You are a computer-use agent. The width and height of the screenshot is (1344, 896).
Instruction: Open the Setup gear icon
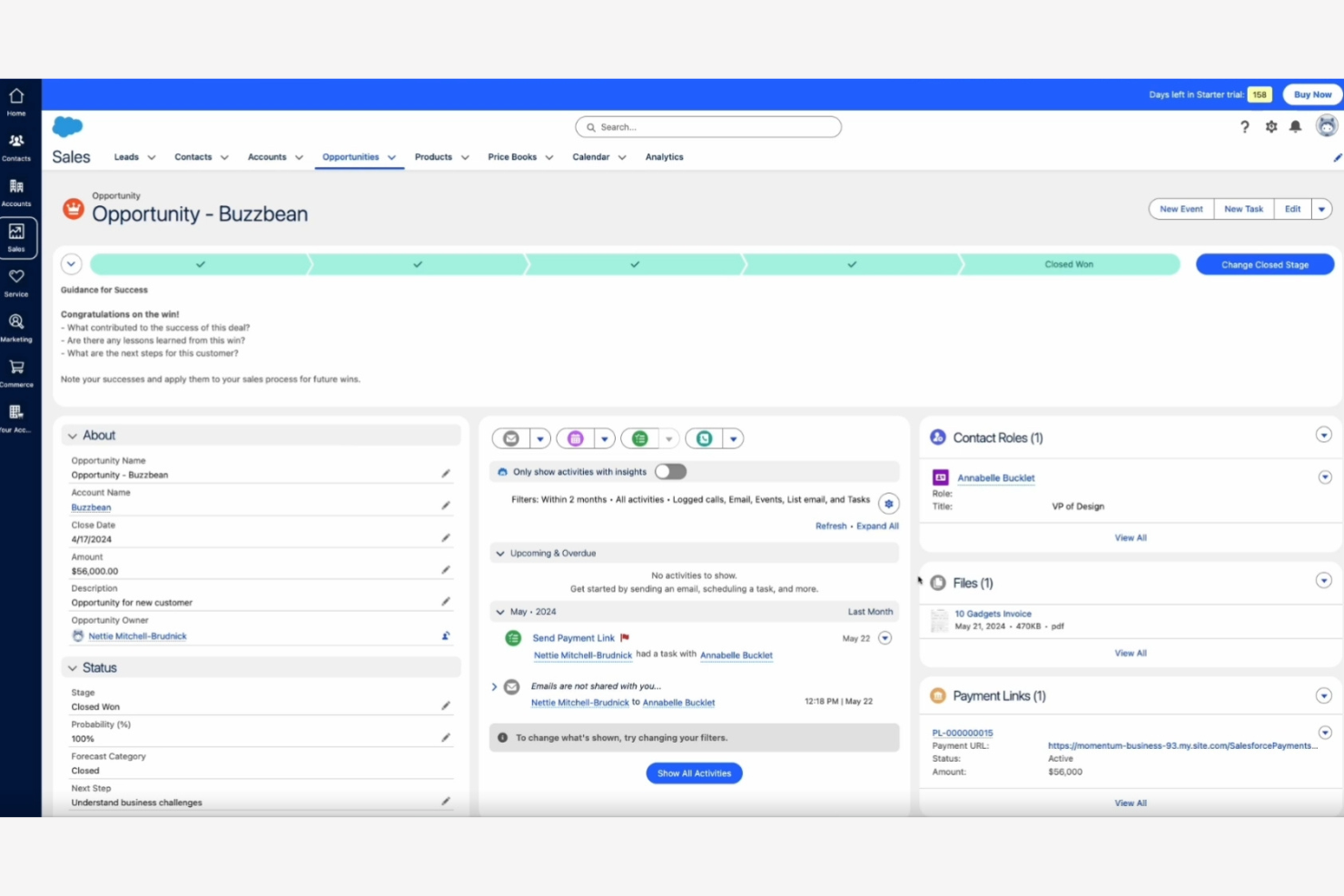(x=1271, y=127)
